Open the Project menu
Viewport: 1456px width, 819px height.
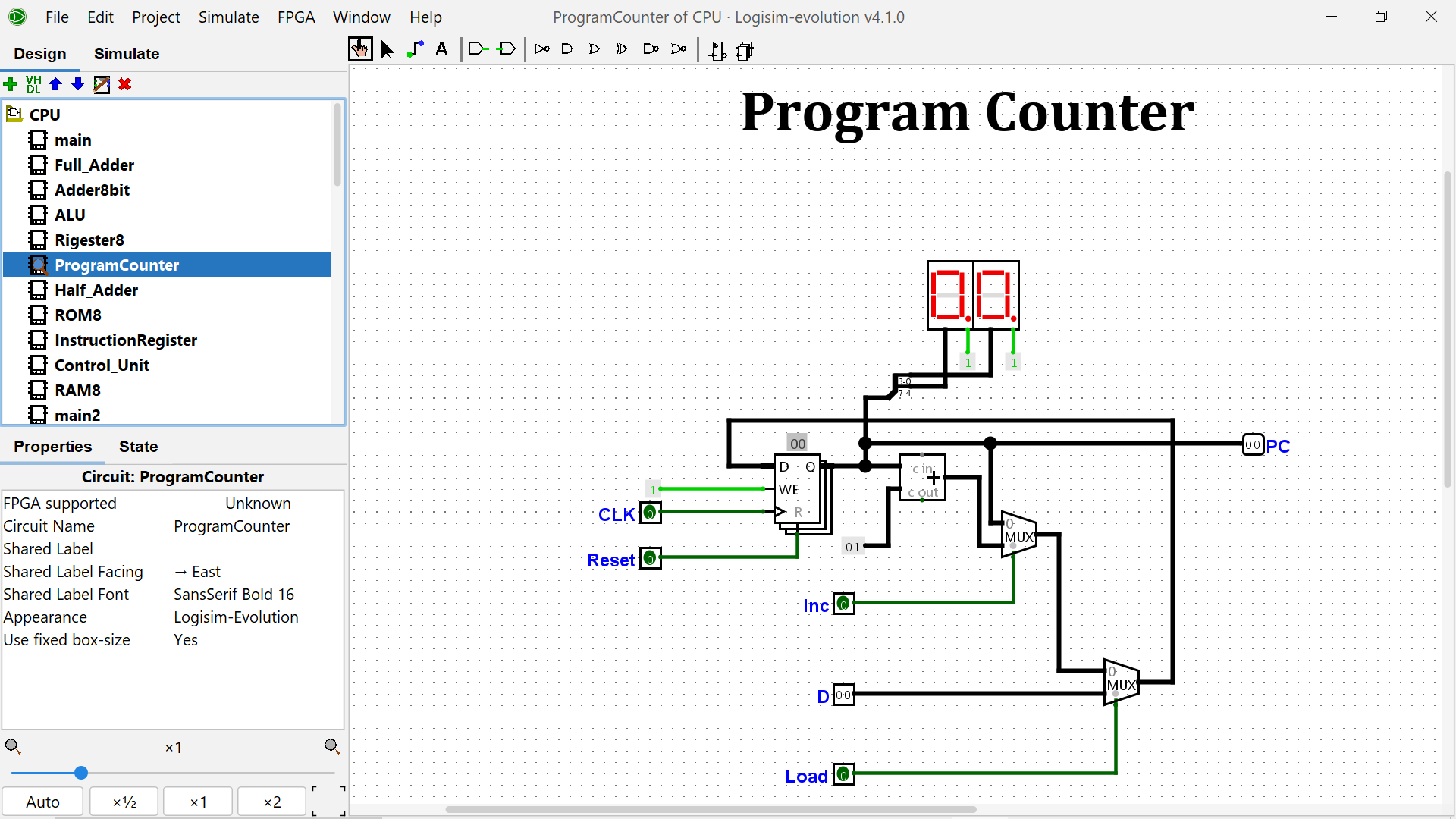coord(156,17)
